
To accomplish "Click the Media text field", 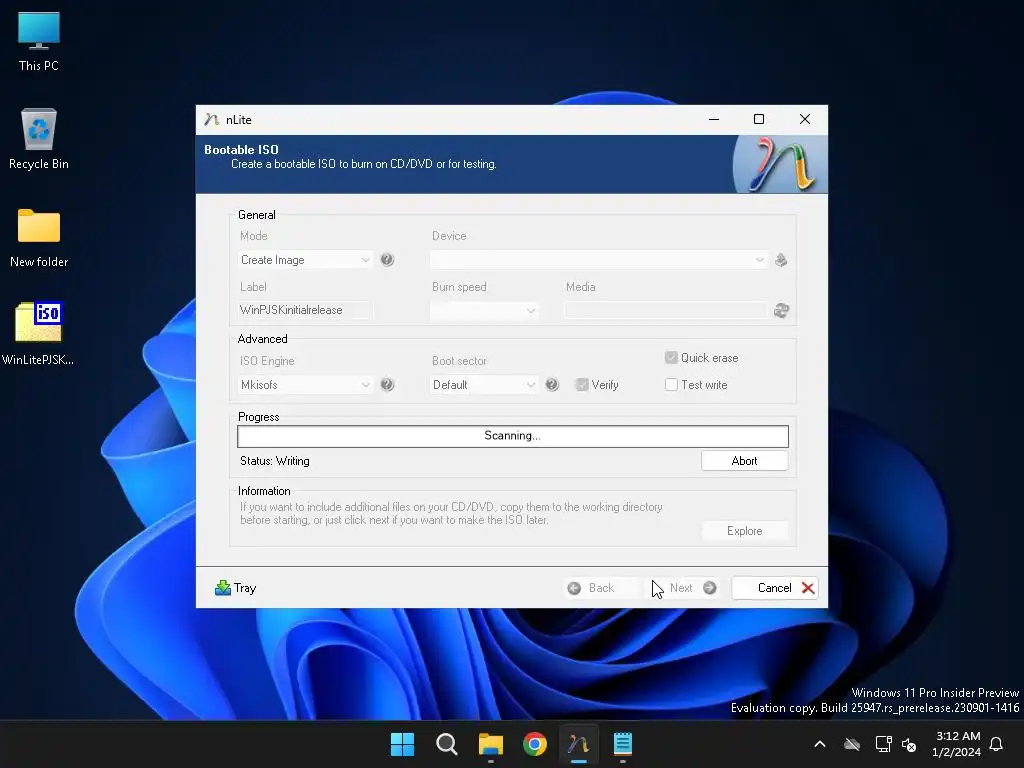I will tap(665, 310).
